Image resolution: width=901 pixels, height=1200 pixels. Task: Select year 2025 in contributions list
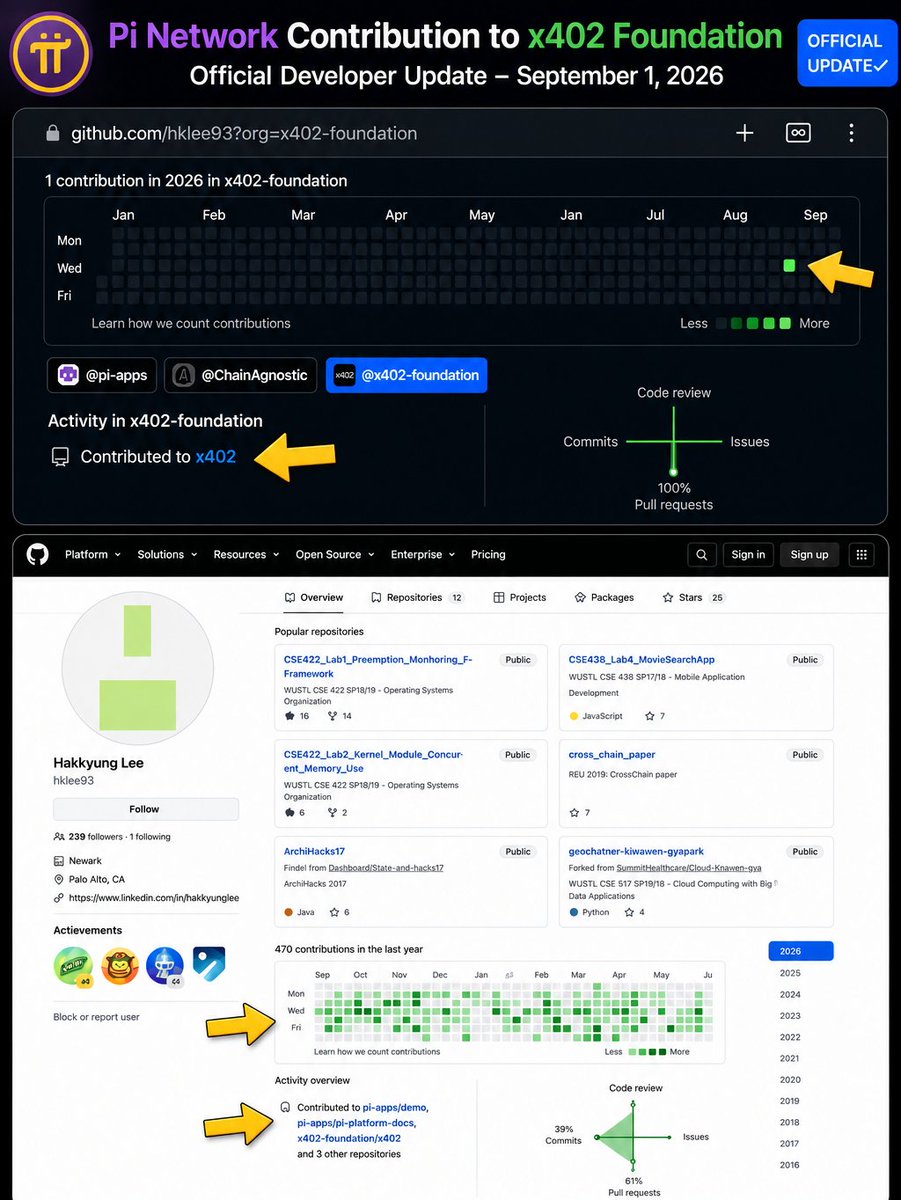coord(790,973)
